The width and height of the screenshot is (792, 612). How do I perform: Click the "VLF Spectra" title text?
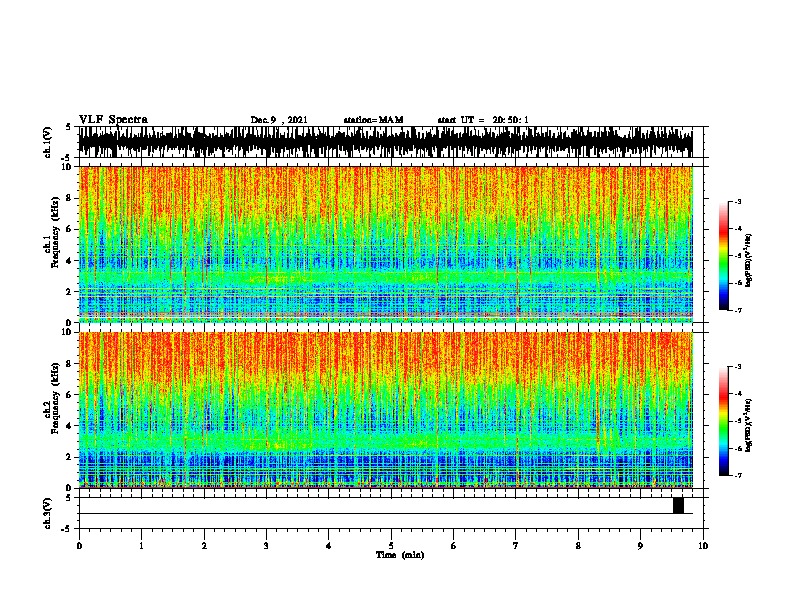tap(113, 120)
